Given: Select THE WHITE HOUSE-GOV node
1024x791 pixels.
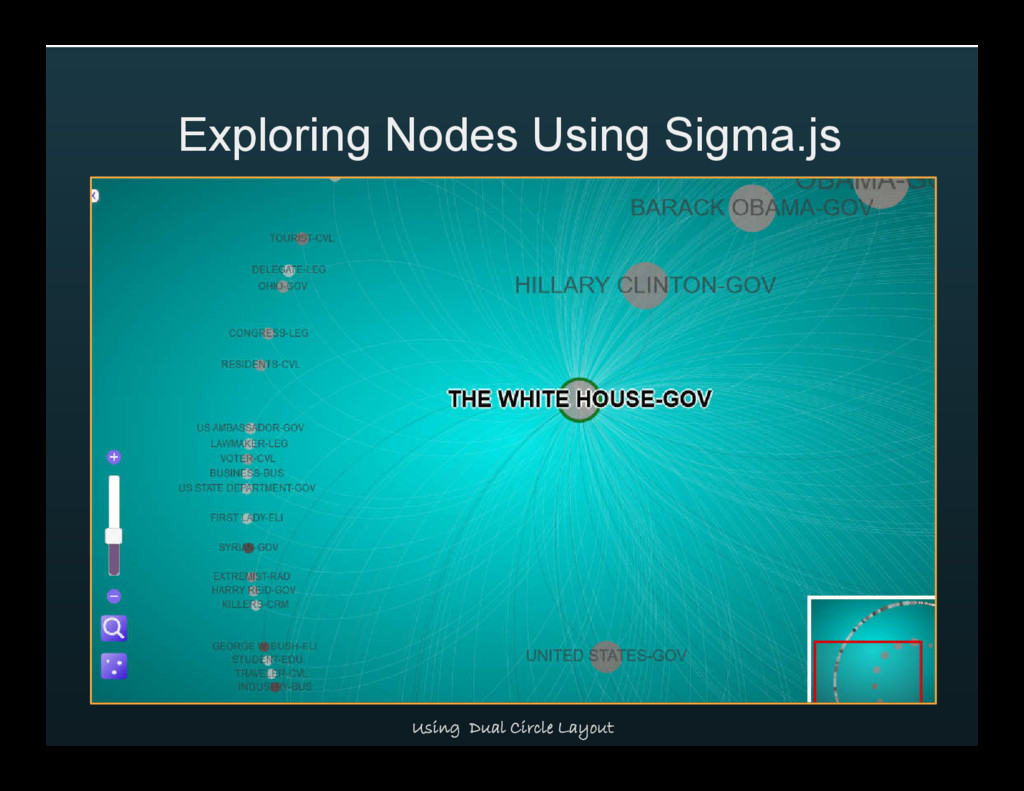Looking at the screenshot, I should [x=579, y=399].
